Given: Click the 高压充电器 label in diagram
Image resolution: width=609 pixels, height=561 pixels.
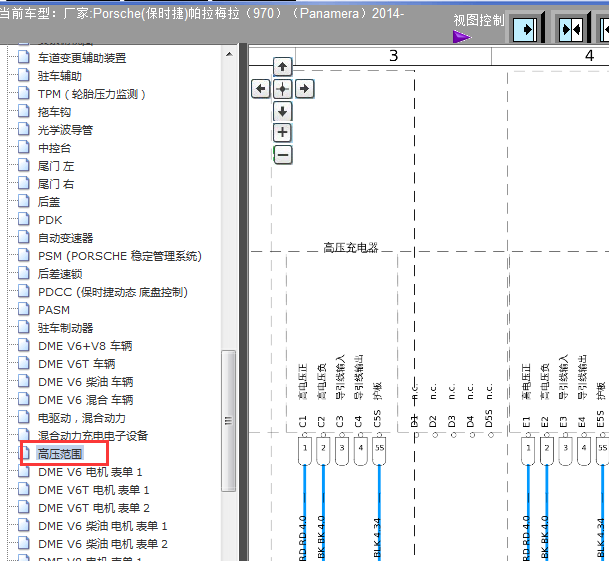Looking at the screenshot, I should [x=351, y=247].
